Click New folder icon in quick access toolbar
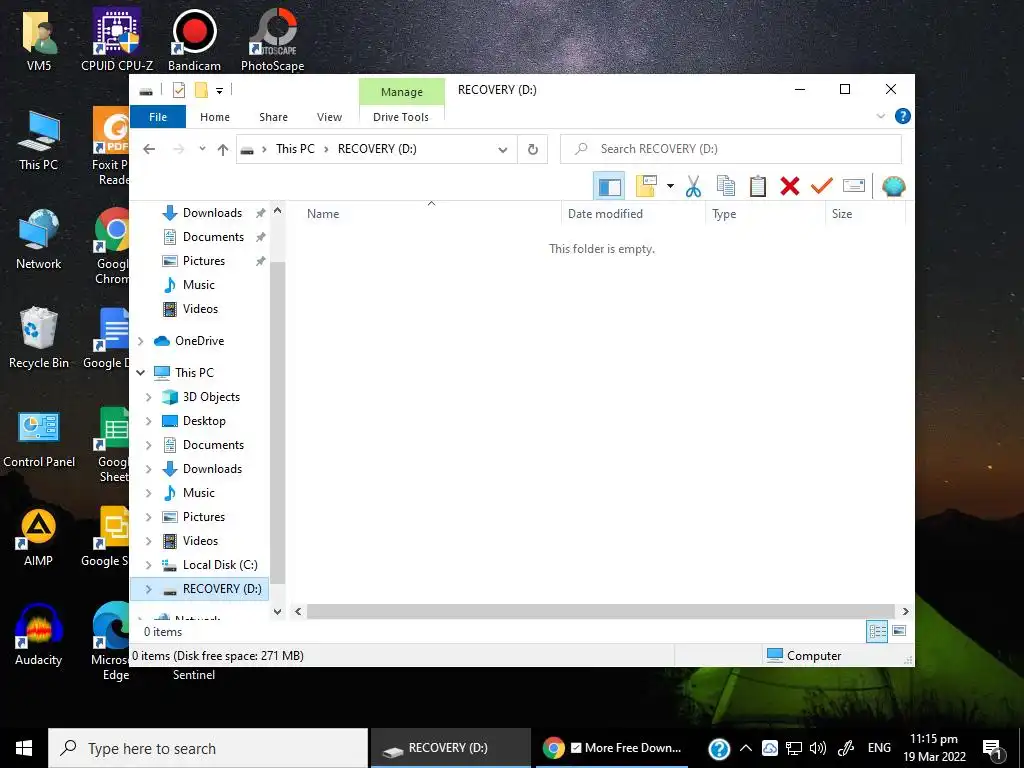 (x=201, y=90)
